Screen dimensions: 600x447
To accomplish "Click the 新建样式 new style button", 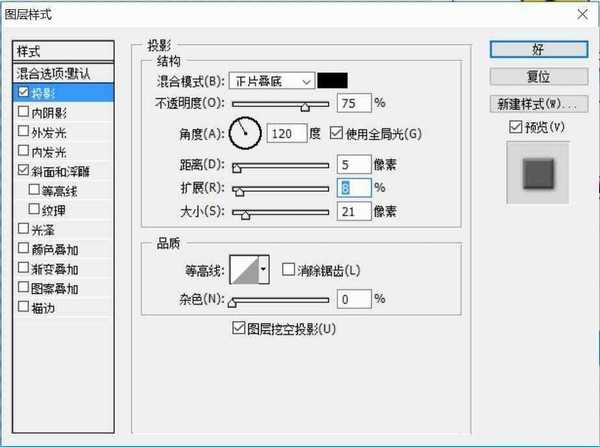I will click(x=538, y=104).
